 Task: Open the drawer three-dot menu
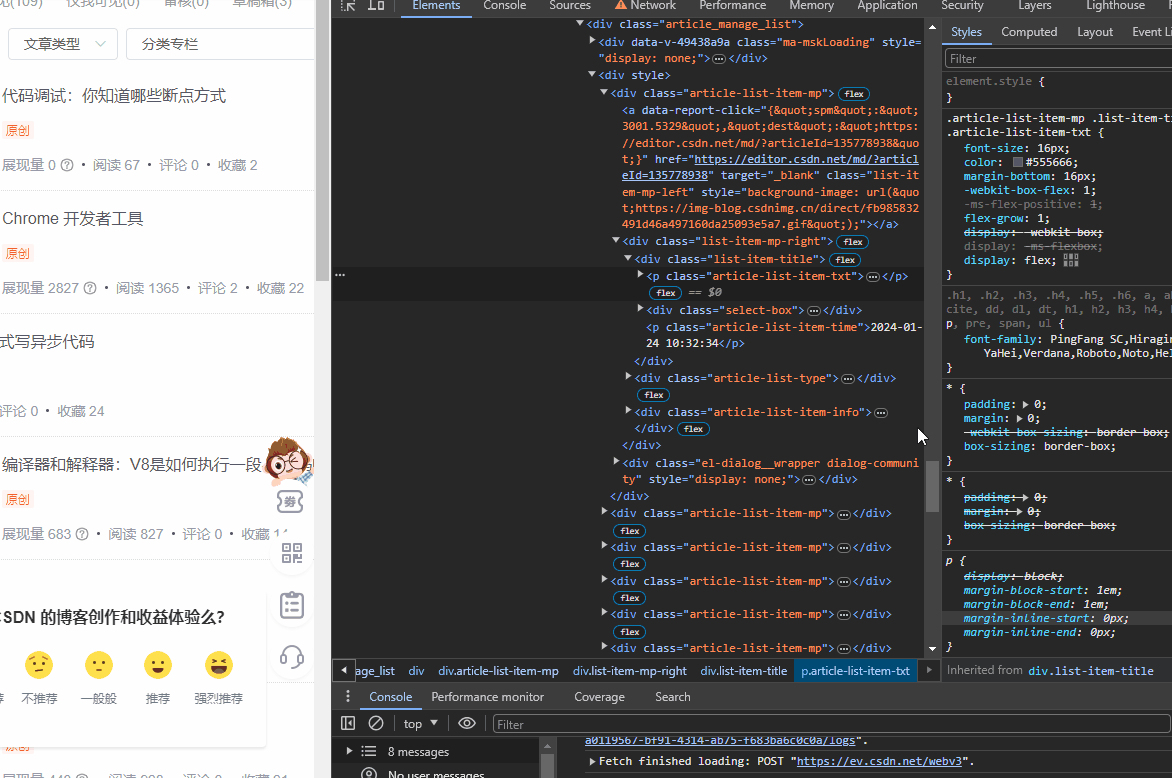tap(348, 697)
